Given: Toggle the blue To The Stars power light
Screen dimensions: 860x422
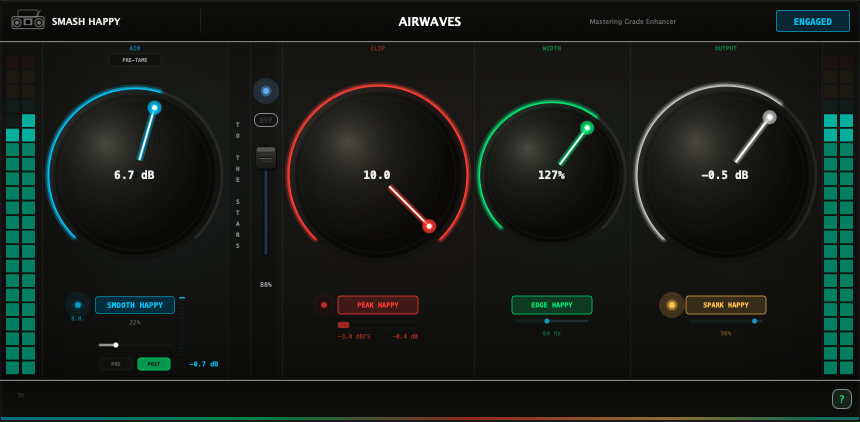Looking at the screenshot, I should [266, 91].
